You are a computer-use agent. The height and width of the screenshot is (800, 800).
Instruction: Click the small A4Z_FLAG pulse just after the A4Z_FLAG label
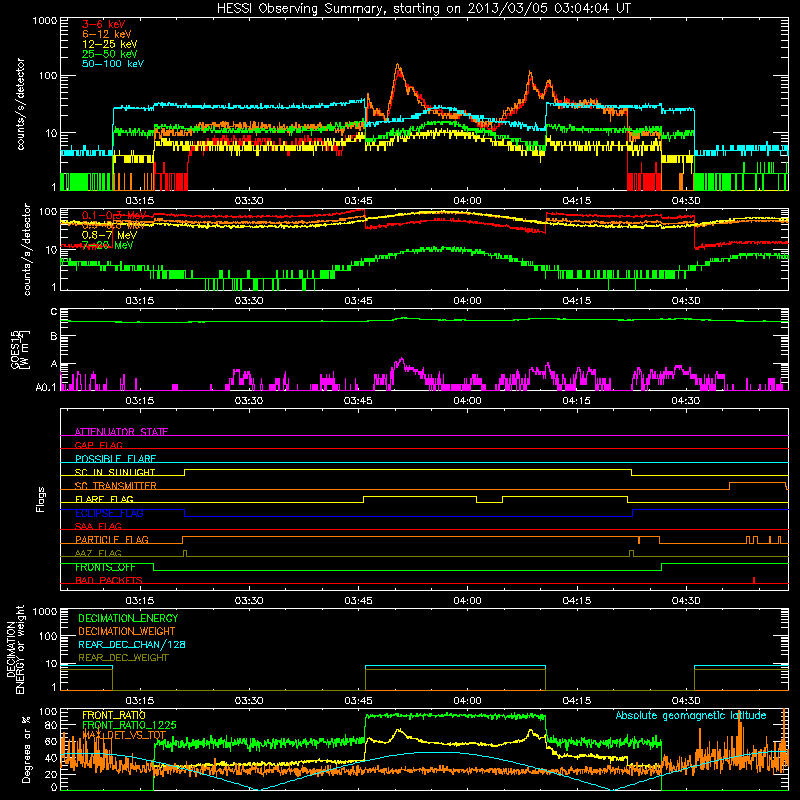tap(185, 553)
